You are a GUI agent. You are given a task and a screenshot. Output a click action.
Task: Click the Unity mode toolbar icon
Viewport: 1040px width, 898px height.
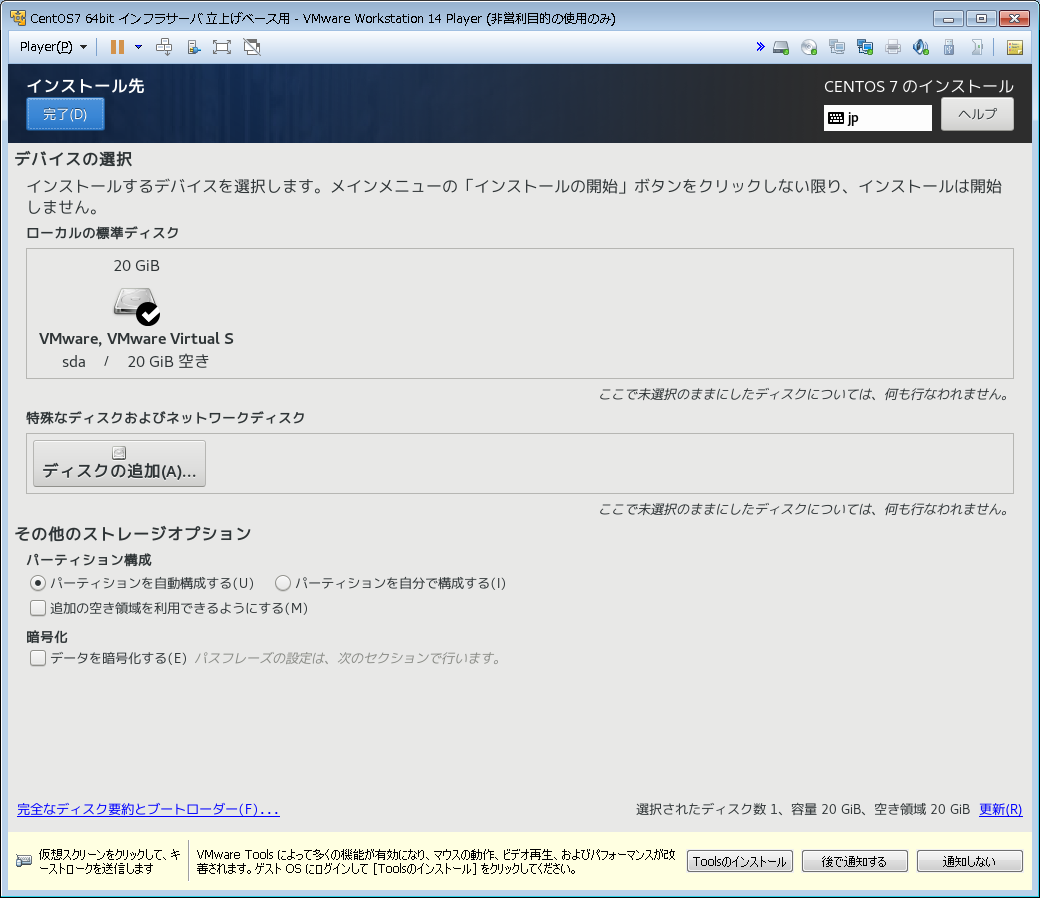point(252,47)
